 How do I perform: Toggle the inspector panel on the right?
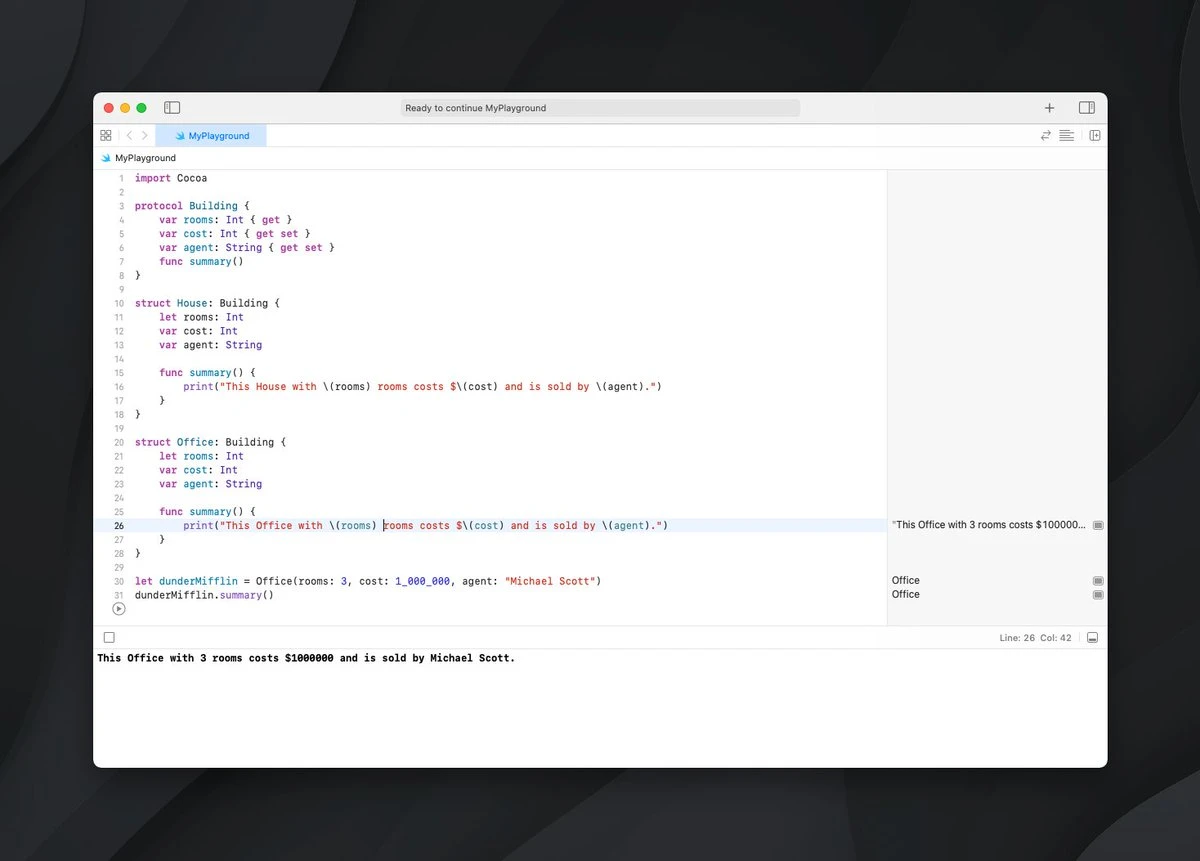[1086, 108]
